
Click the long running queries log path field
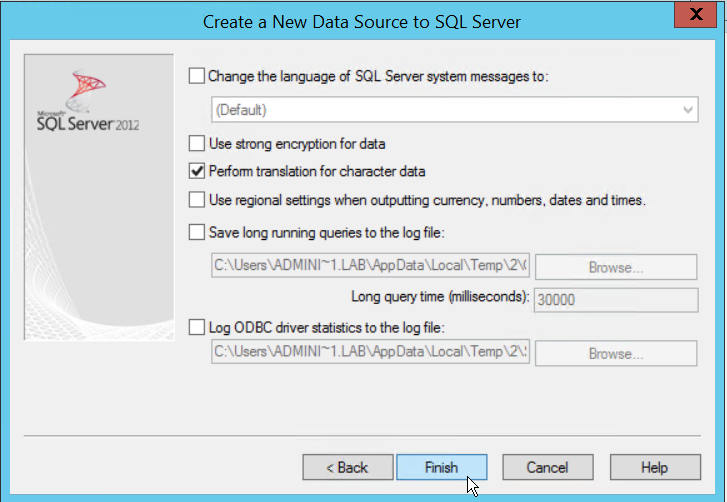point(370,267)
